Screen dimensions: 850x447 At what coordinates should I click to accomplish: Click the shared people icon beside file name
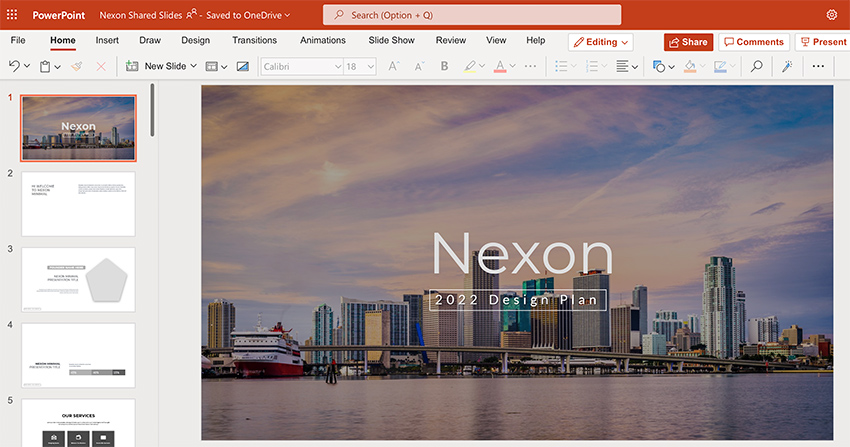(x=191, y=14)
